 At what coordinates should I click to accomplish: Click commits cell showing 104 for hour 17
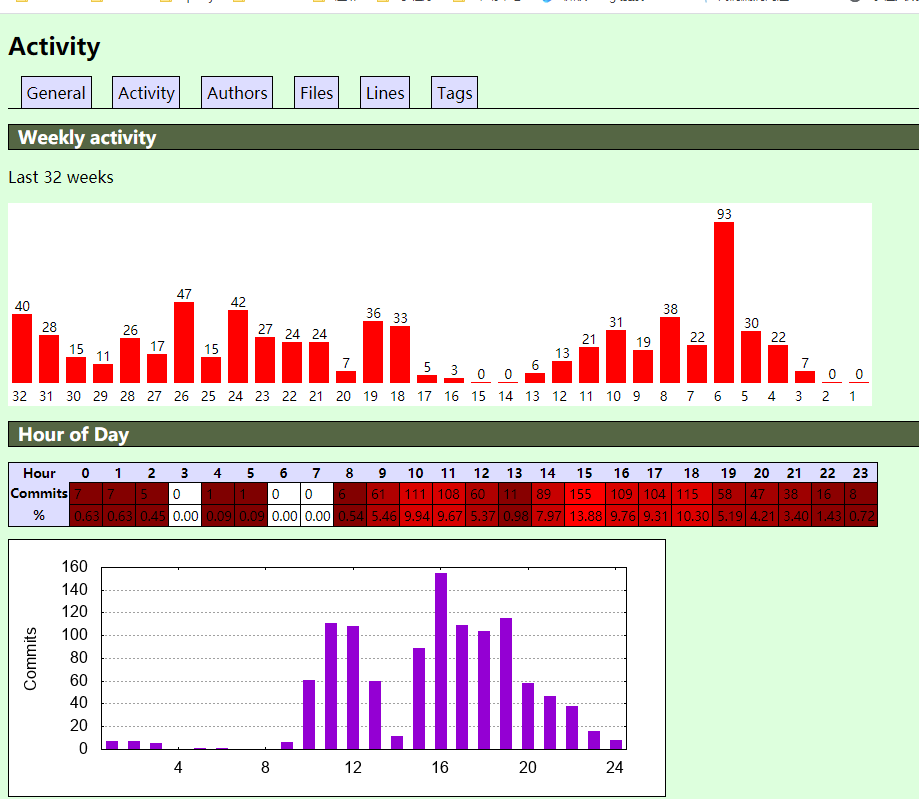655,494
